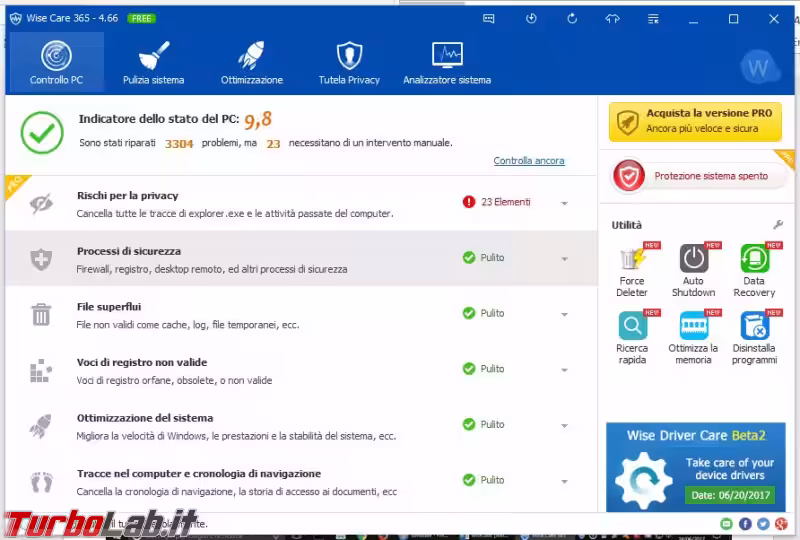Open the Tutela Privacy tab
The width and height of the screenshot is (800, 540).
click(x=349, y=63)
